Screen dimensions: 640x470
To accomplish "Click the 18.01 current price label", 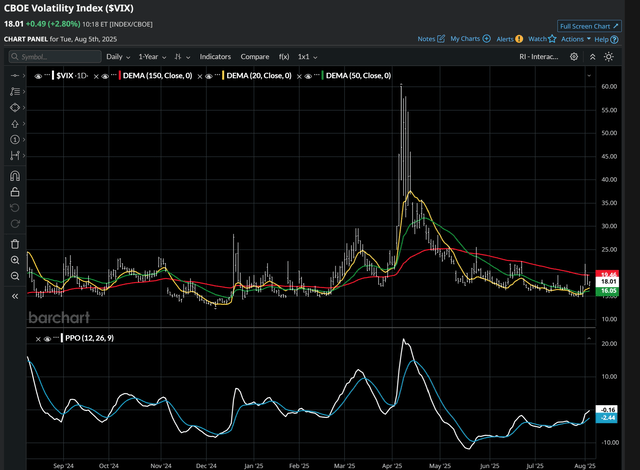I will pyautogui.click(x=607, y=282).
